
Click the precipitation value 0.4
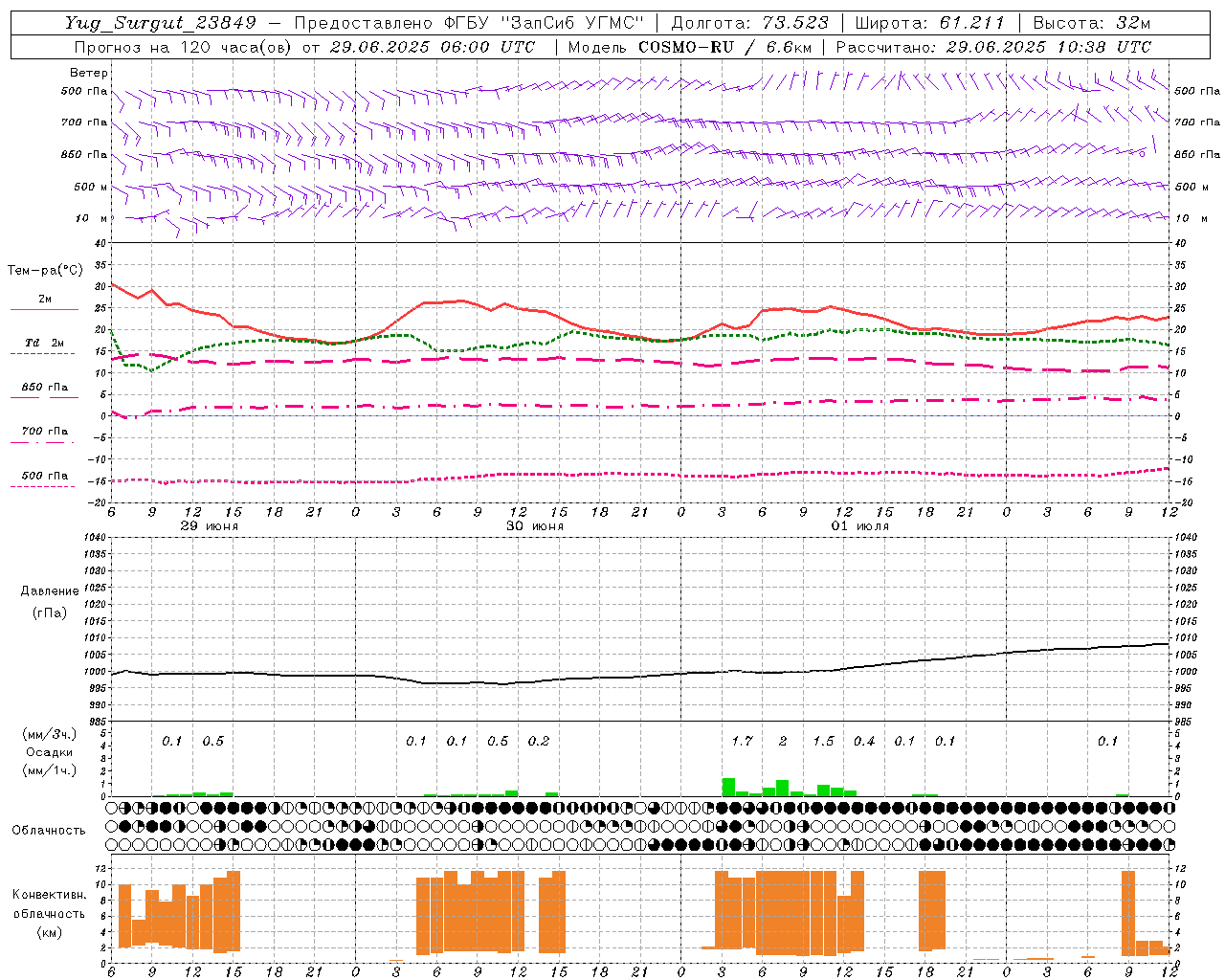(864, 742)
